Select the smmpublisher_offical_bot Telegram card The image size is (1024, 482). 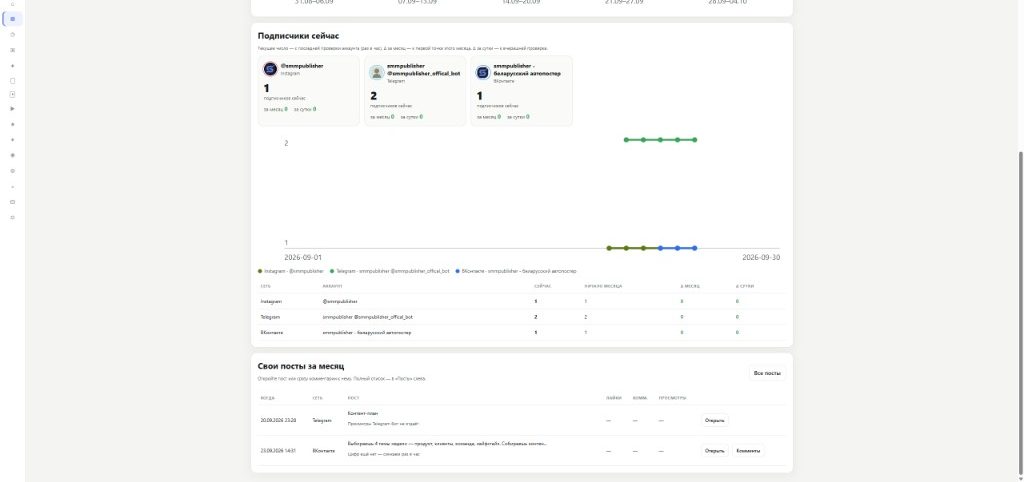click(415, 91)
